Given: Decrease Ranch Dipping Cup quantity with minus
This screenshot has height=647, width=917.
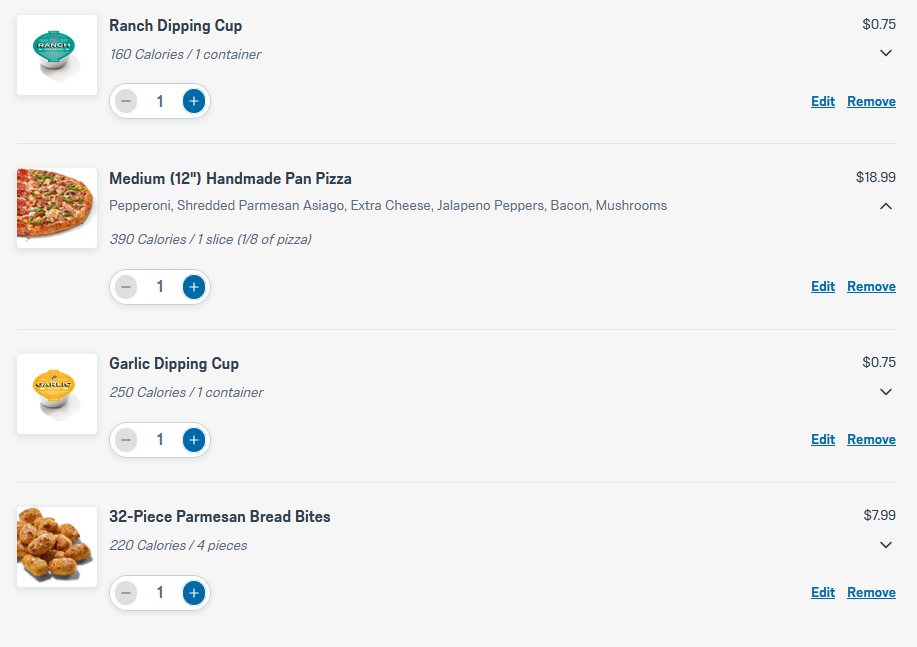Looking at the screenshot, I should 126,101.
